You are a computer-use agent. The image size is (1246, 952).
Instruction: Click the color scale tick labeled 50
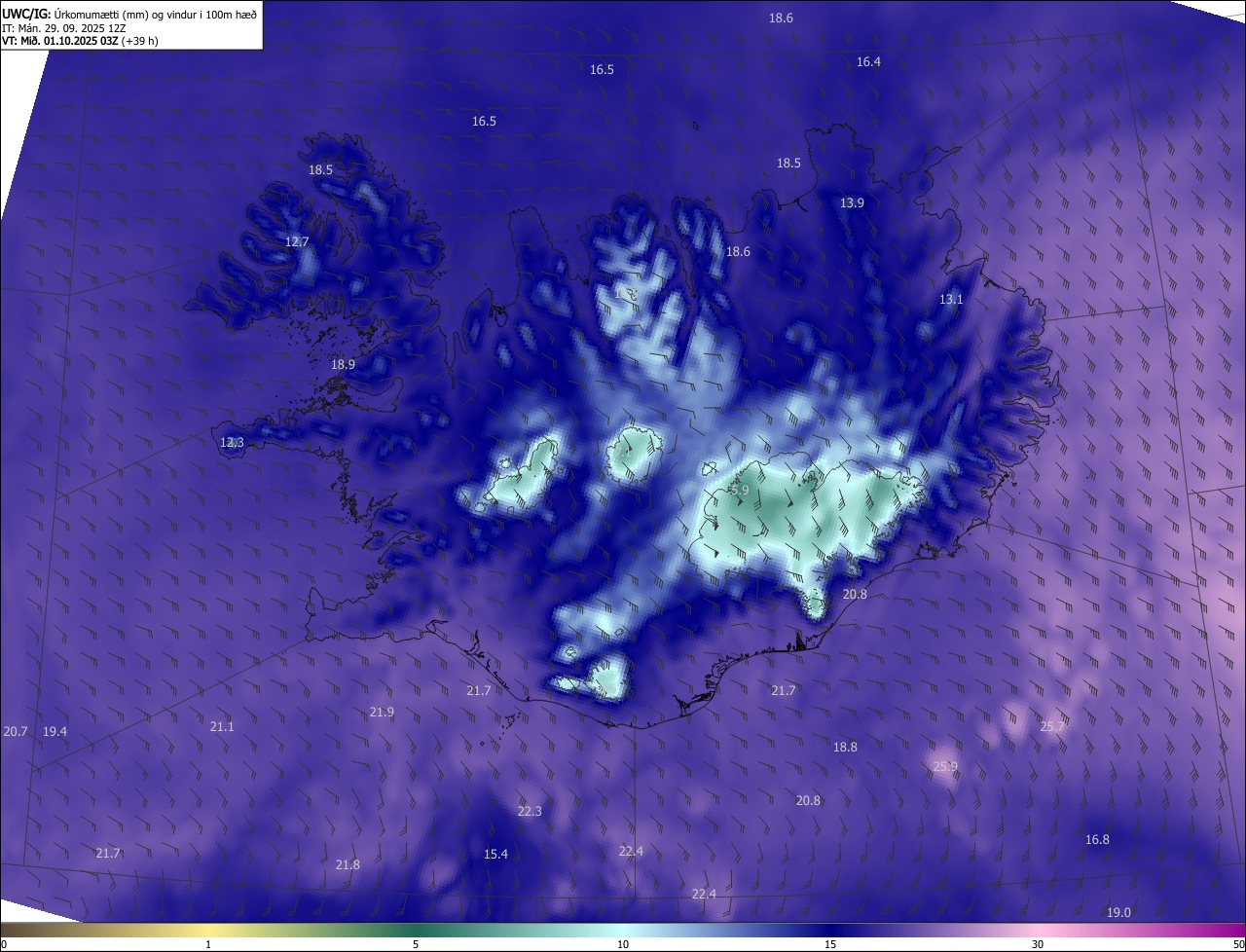tap(1238, 944)
